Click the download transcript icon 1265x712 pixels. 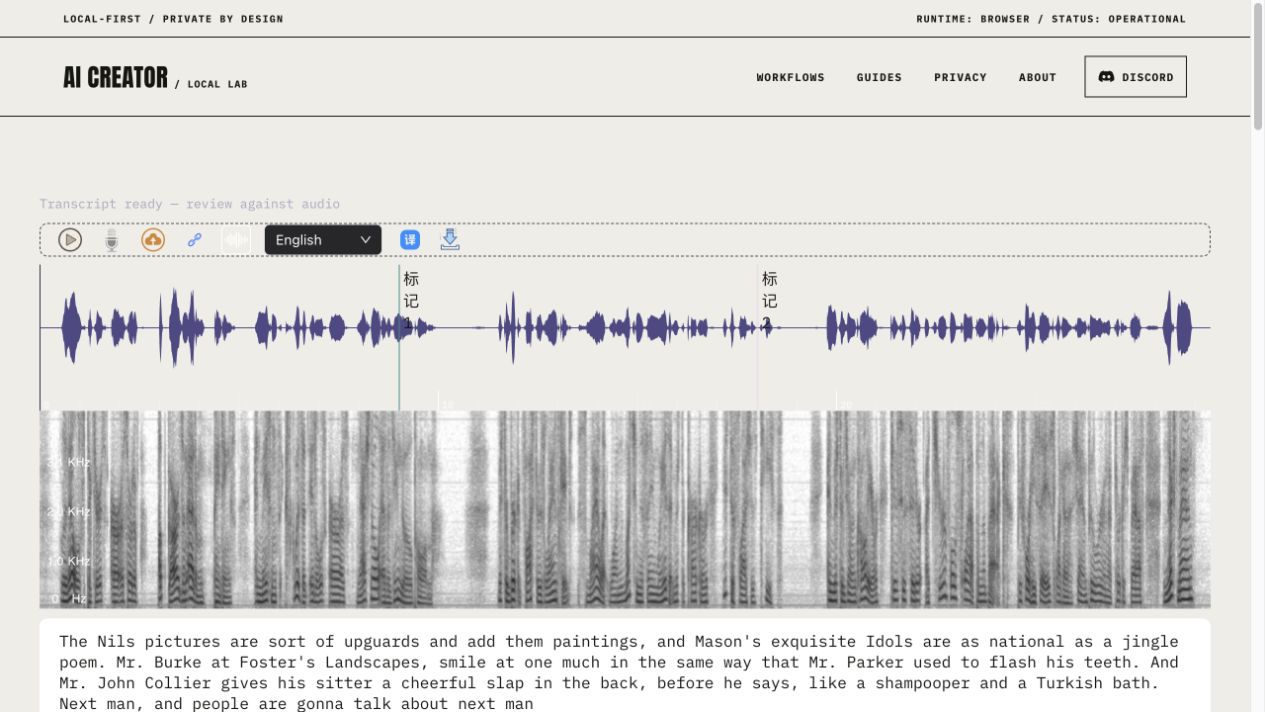coord(450,239)
